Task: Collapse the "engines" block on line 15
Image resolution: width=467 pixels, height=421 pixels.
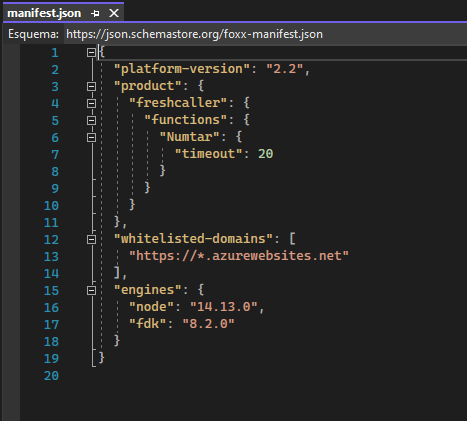Action: (91, 290)
